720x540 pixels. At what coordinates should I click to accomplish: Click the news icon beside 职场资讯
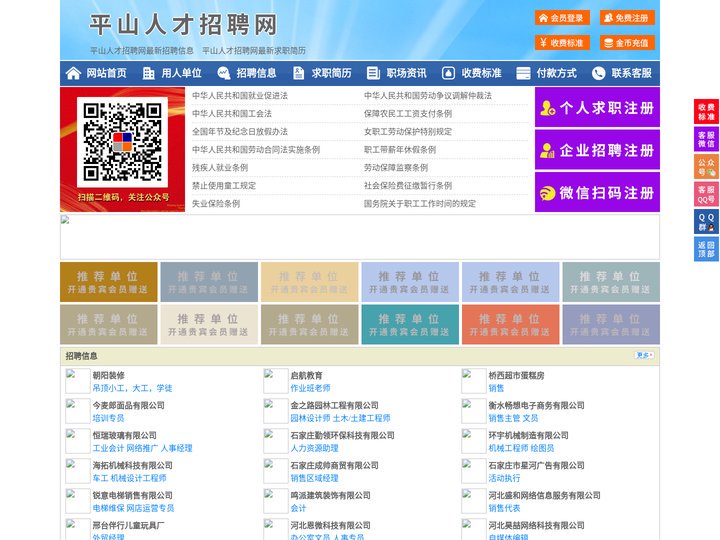(x=373, y=73)
